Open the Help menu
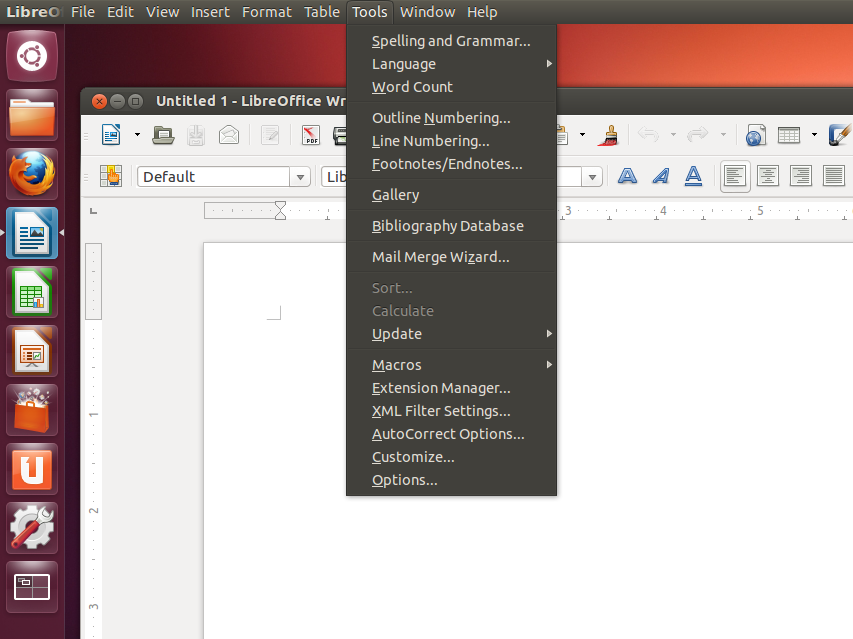The height and width of the screenshot is (639, 853). [482, 11]
